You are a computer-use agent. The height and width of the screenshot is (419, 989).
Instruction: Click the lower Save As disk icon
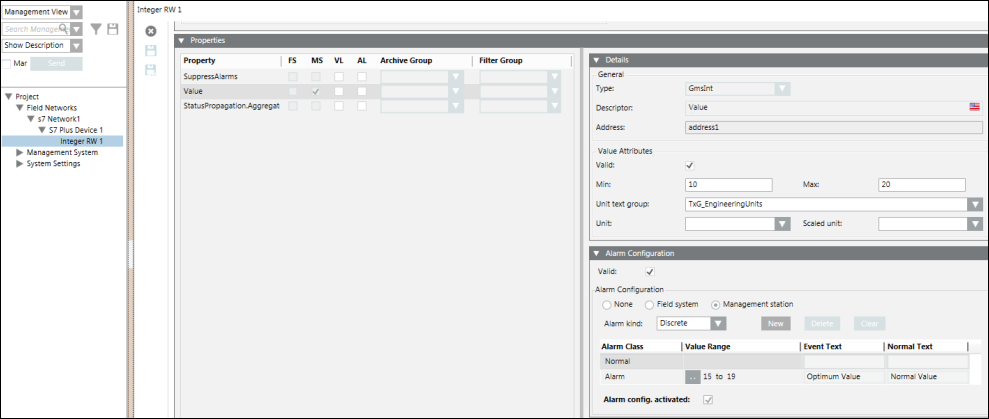(151, 69)
